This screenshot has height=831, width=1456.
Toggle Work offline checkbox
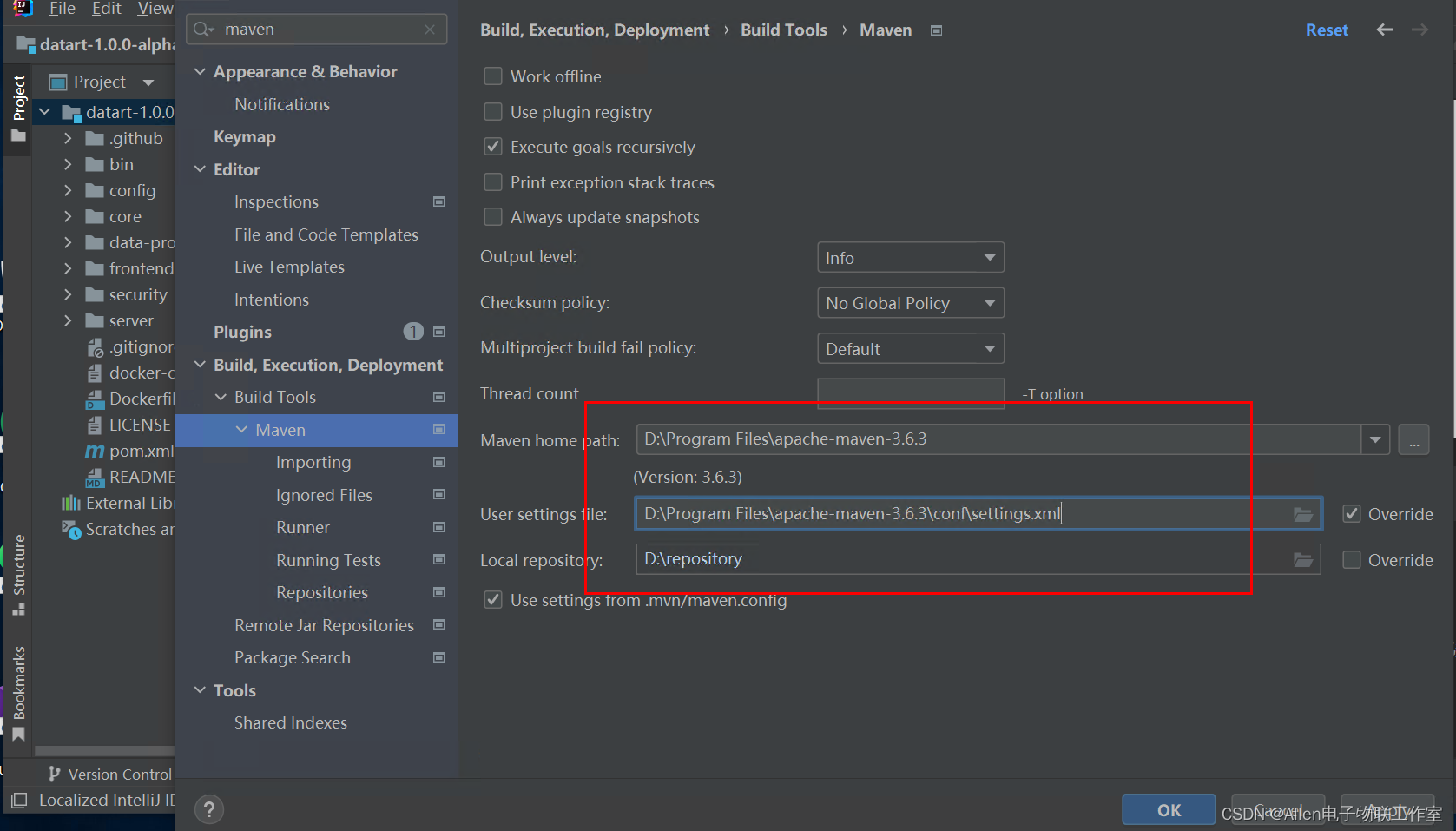[x=493, y=76]
